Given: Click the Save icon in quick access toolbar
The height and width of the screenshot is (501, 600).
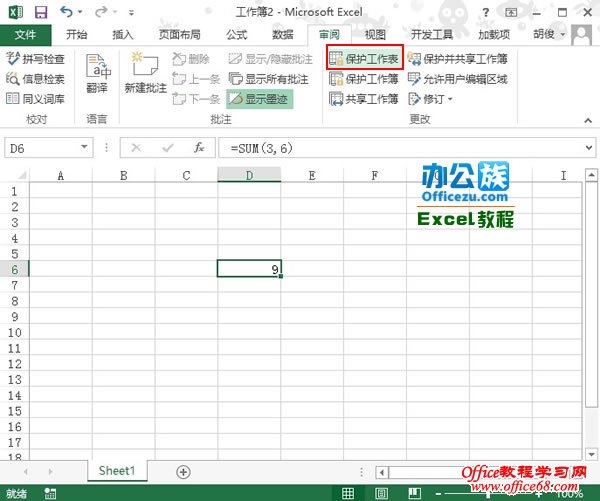Looking at the screenshot, I should coord(41,12).
